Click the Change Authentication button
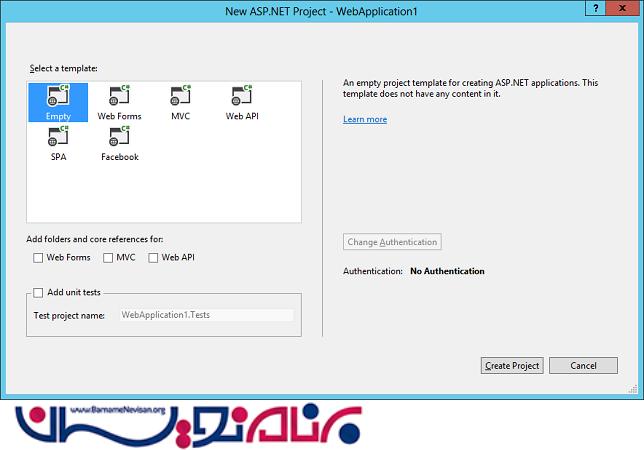 pyautogui.click(x=392, y=242)
